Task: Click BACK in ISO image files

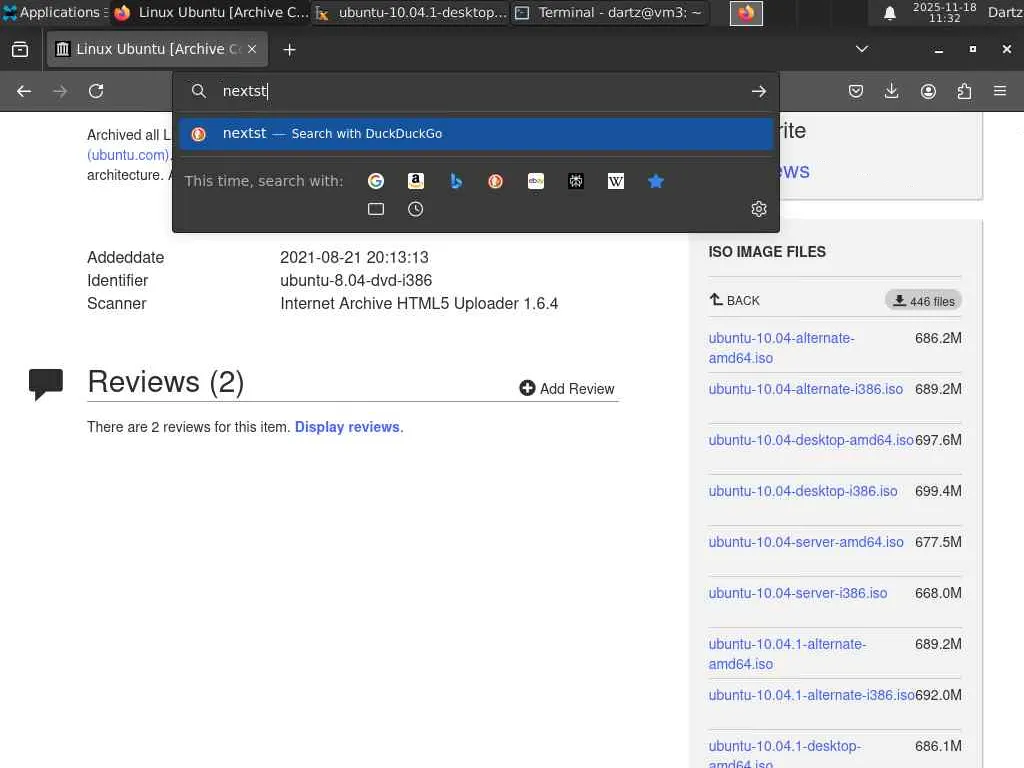Action: point(735,300)
